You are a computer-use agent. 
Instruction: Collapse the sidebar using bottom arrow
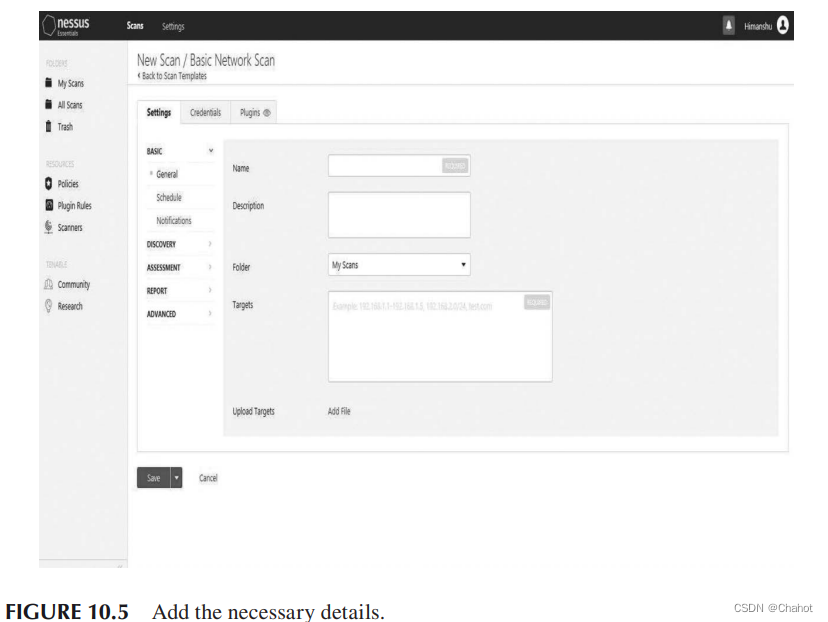pos(120,566)
